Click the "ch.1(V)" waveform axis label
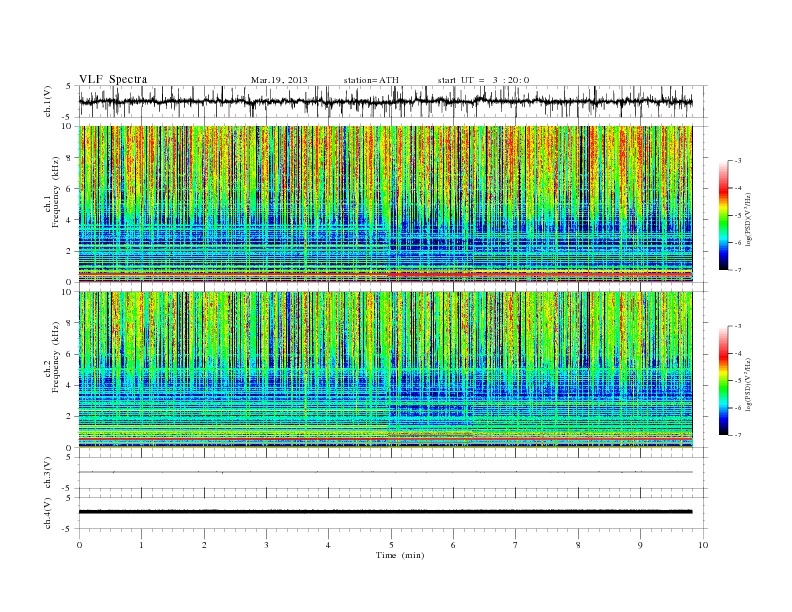Screen dimensions: 792x612 (x=48, y=101)
